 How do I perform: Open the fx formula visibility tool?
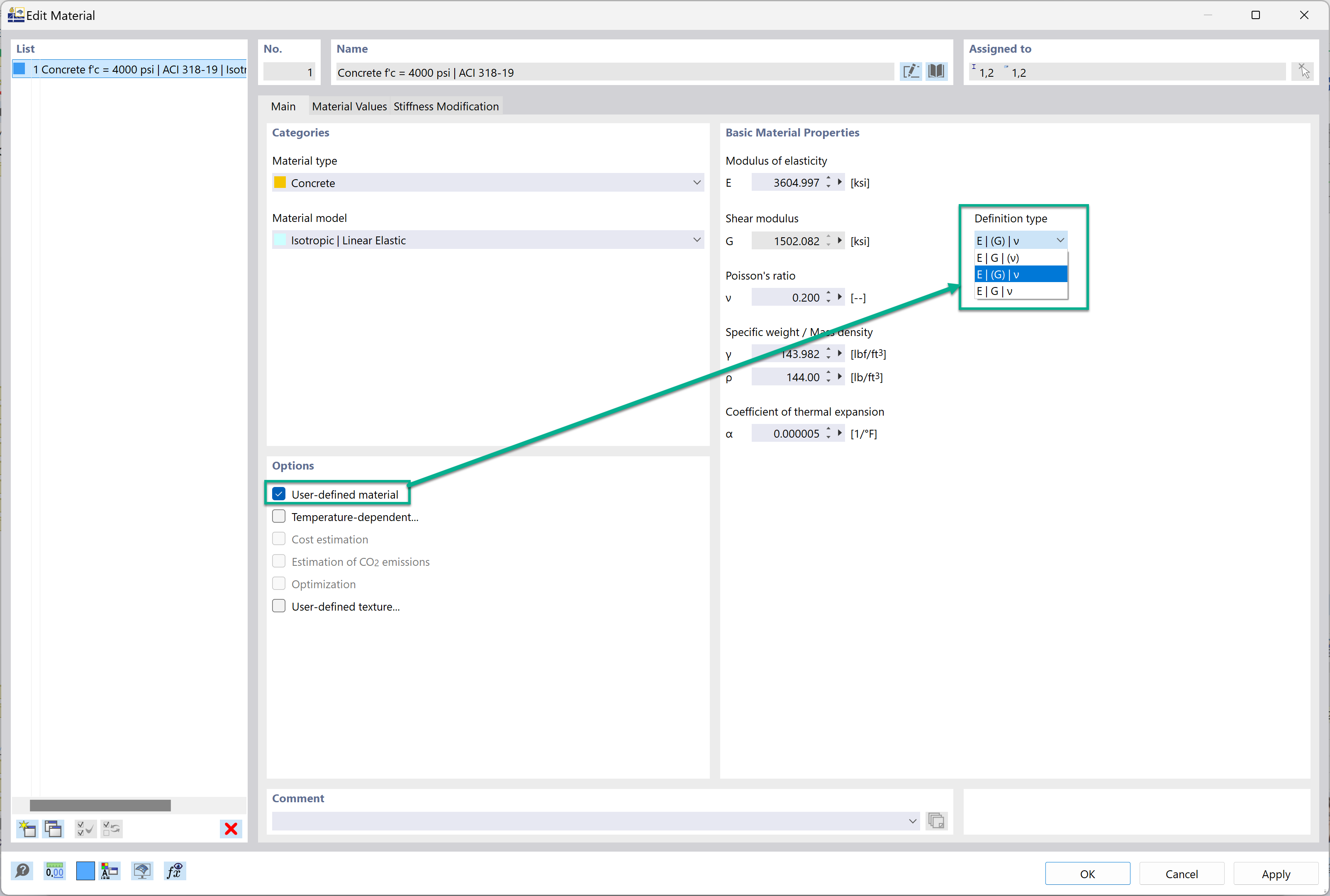point(174,870)
